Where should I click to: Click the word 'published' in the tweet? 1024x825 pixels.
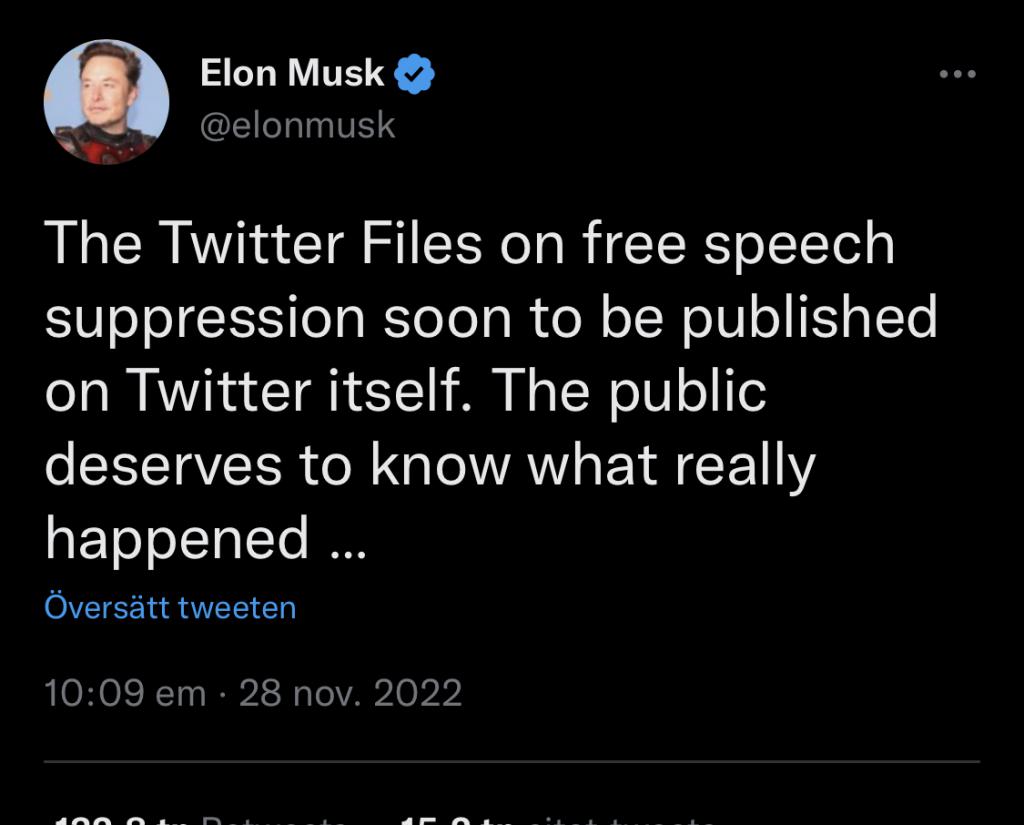coord(810,318)
